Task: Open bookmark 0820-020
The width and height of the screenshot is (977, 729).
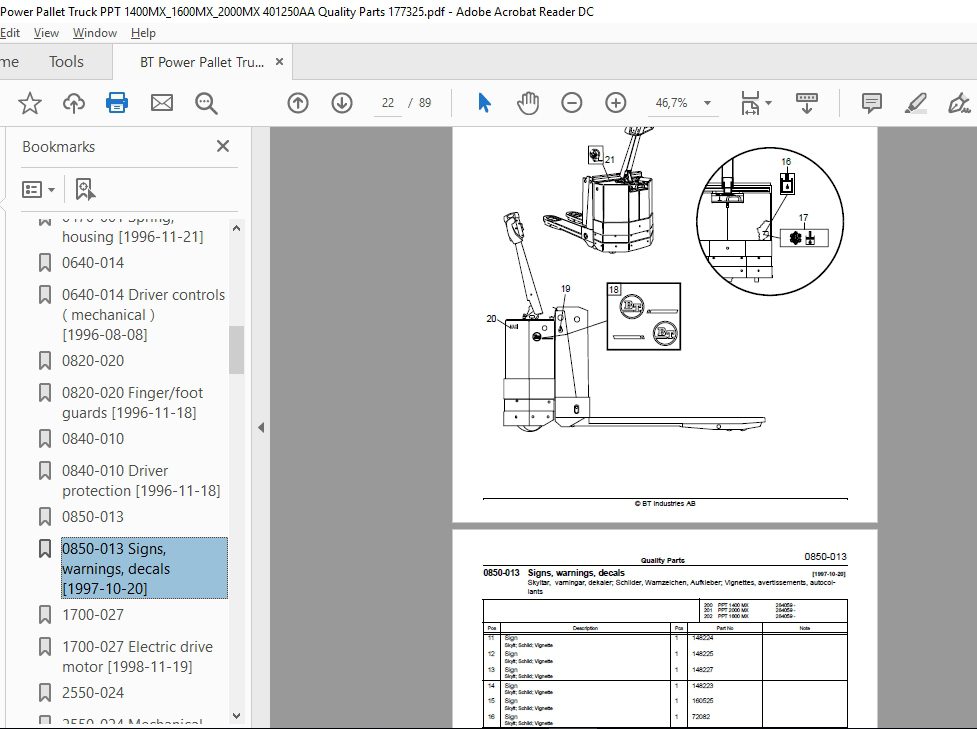Action: [93, 361]
